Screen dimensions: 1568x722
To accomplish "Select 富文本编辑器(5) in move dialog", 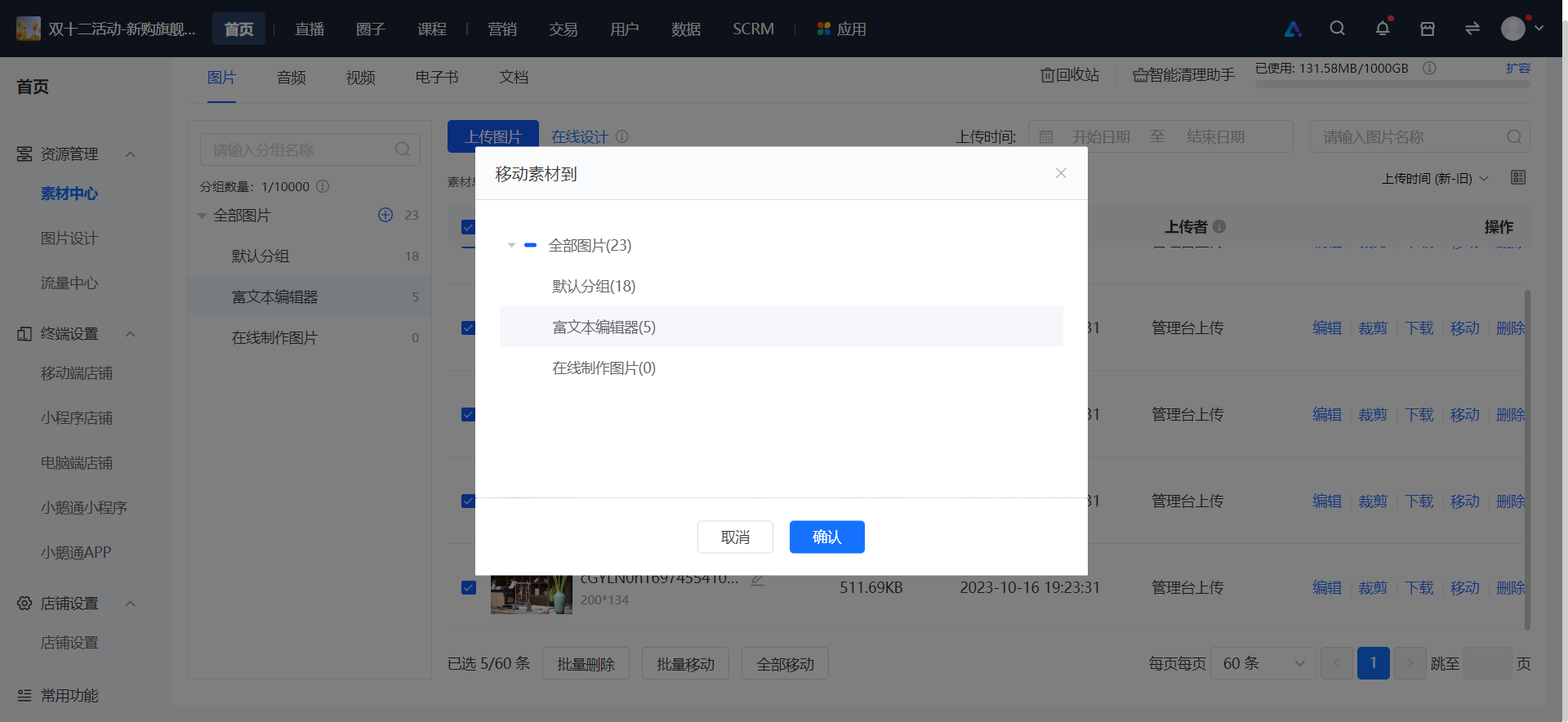I will (782, 327).
